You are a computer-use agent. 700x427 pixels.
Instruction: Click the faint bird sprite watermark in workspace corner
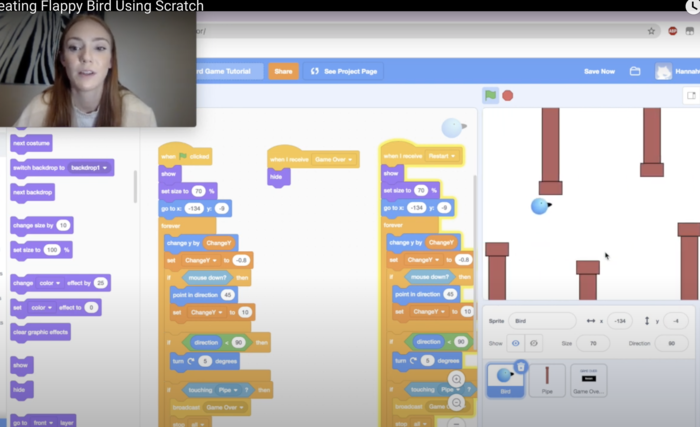coord(454,128)
